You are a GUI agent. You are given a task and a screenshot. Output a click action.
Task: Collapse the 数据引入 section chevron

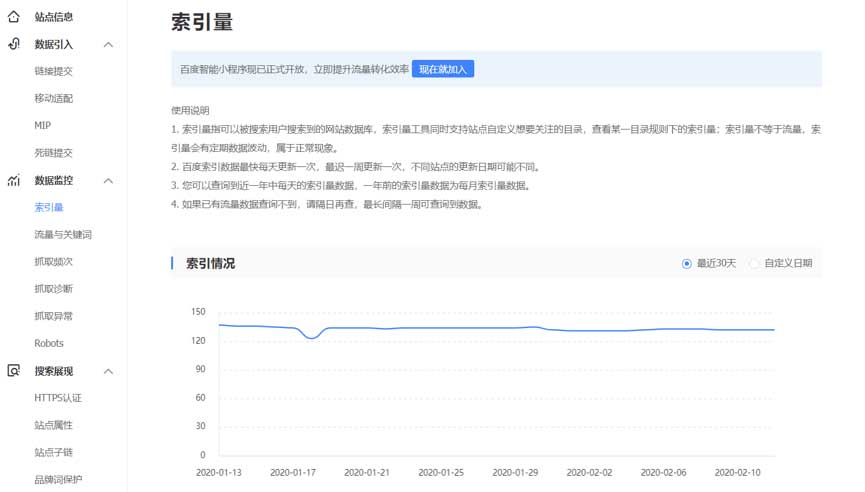108,45
